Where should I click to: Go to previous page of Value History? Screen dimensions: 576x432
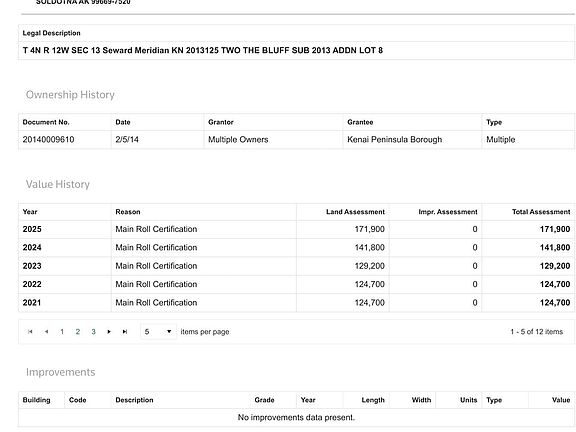click(46, 332)
